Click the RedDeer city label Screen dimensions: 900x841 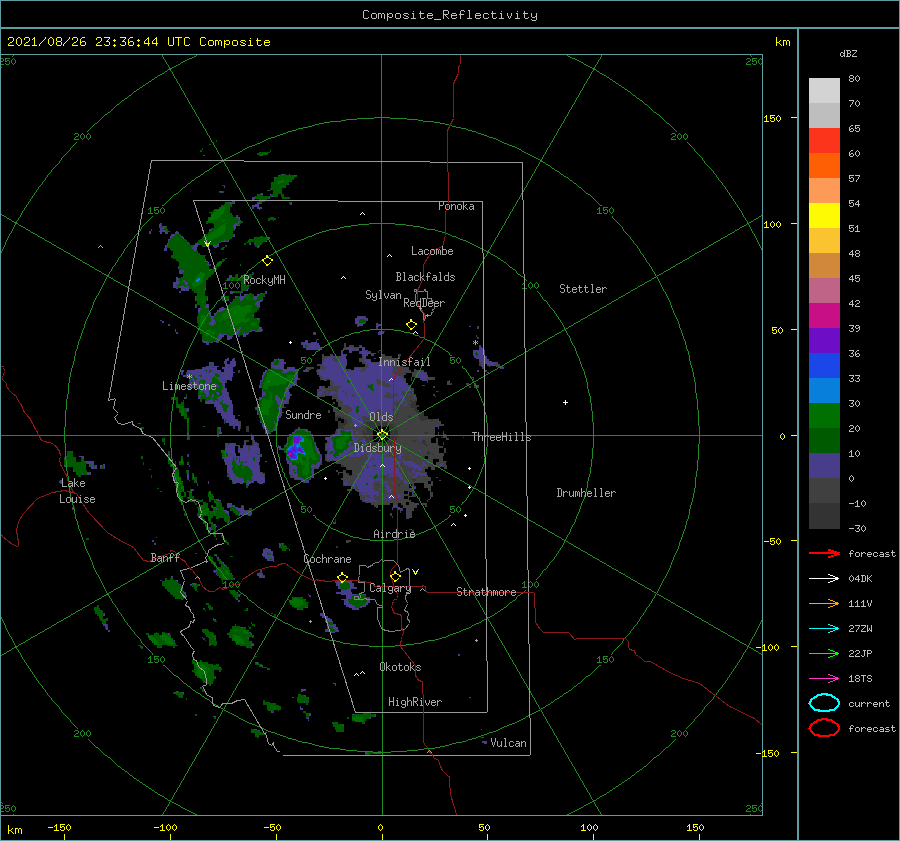coord(424,303)
